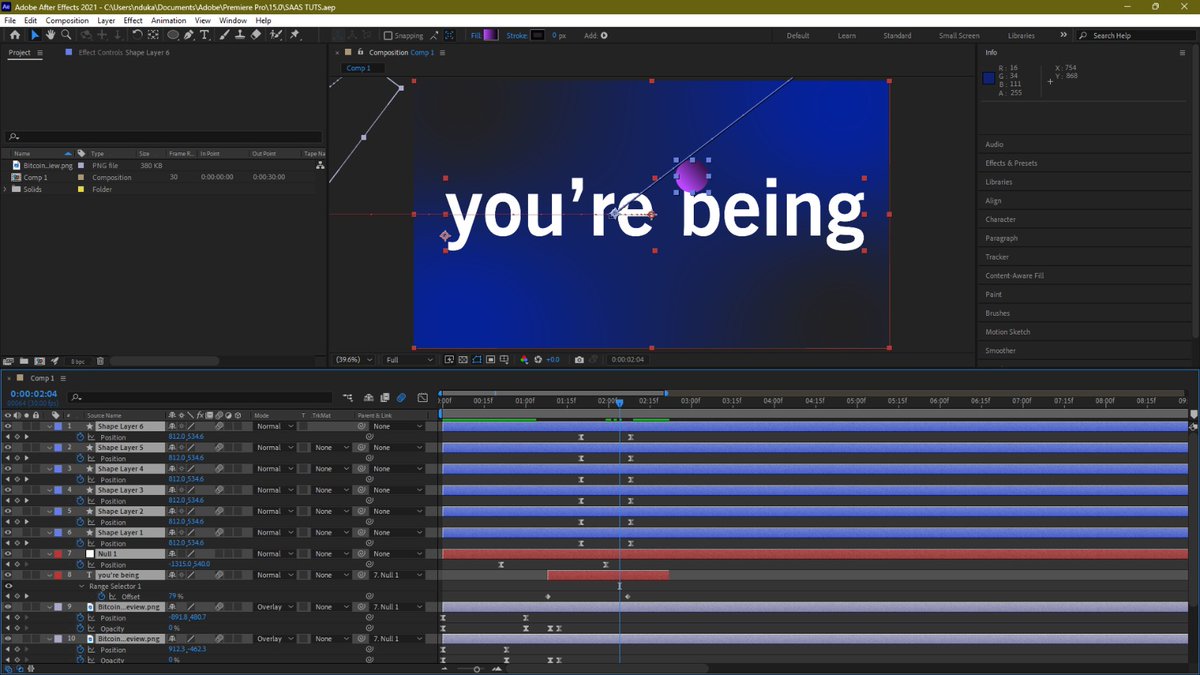Select the Rotation tool
The image size is (1200, 675).
pos(137,35)
